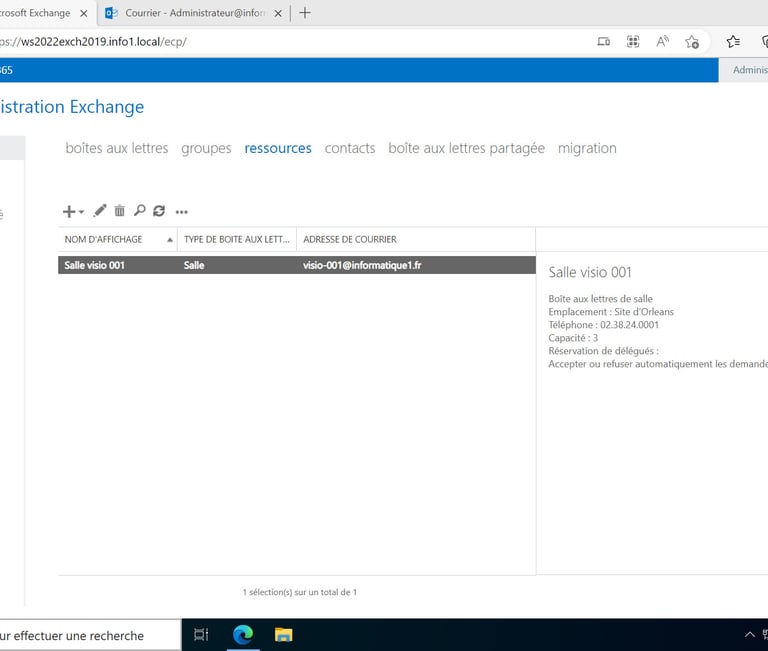Sort by NOM D'AFFICHAGE column header
This screenshot has height=651, width=768.
tap(118, 240)
